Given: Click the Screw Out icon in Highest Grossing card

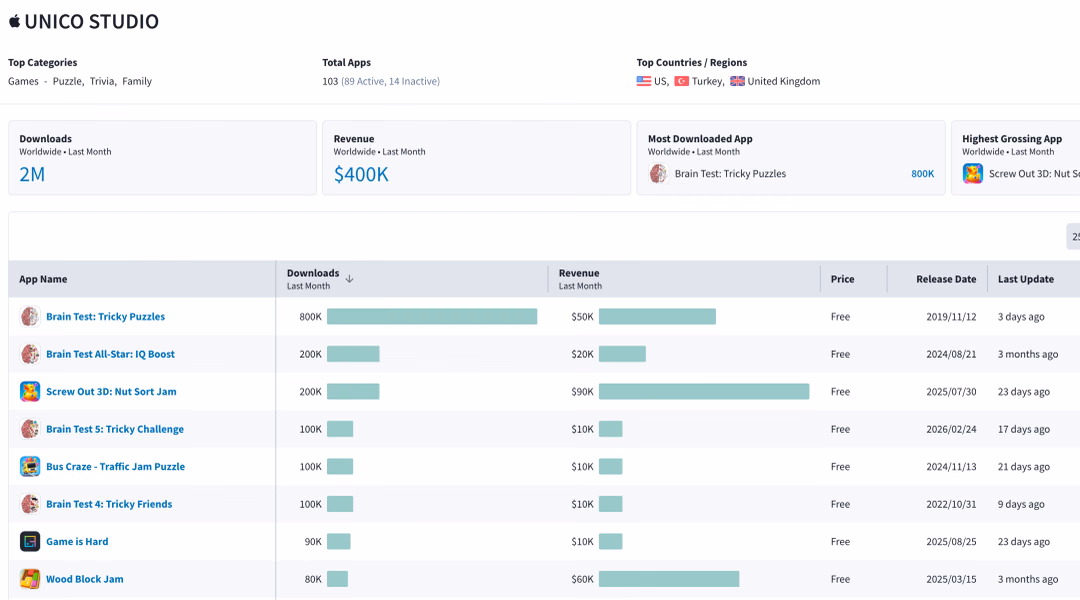Looking at the screenshot, I should coord(973,174).
